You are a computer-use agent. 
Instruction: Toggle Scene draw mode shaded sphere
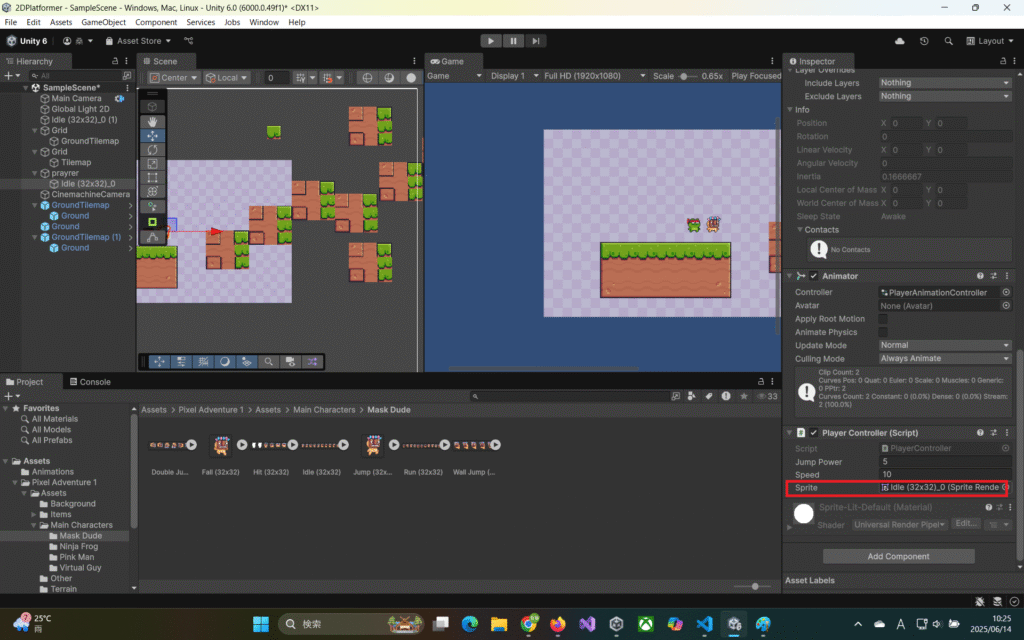411,77
